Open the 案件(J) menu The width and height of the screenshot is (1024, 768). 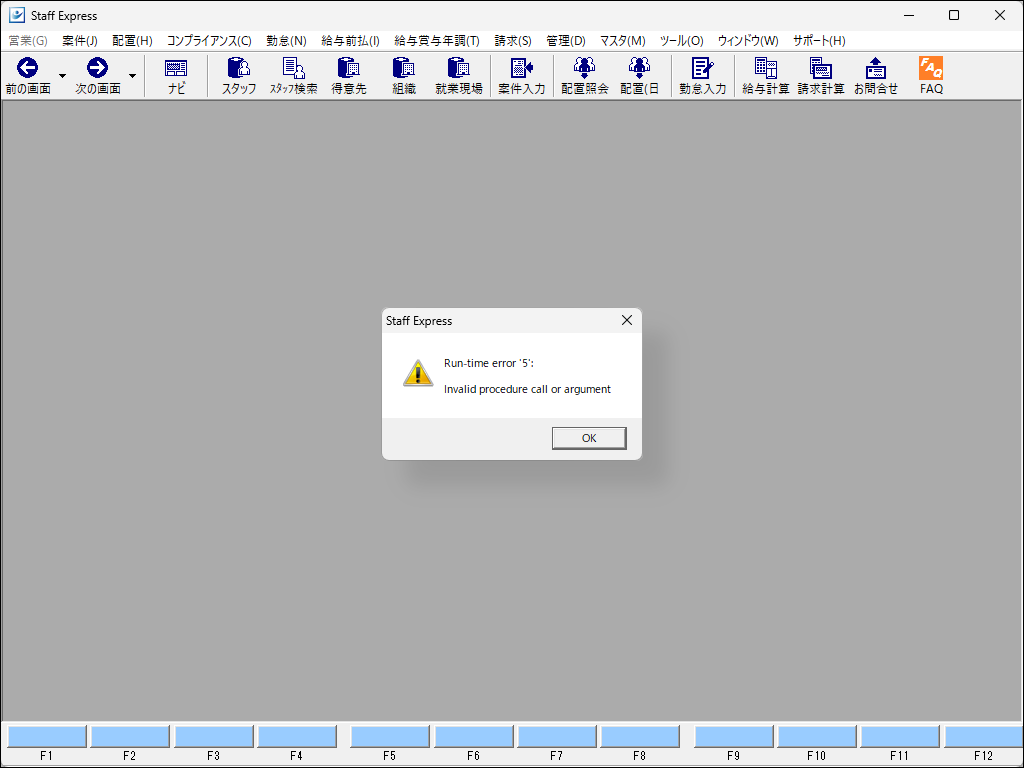pos(80,40)
